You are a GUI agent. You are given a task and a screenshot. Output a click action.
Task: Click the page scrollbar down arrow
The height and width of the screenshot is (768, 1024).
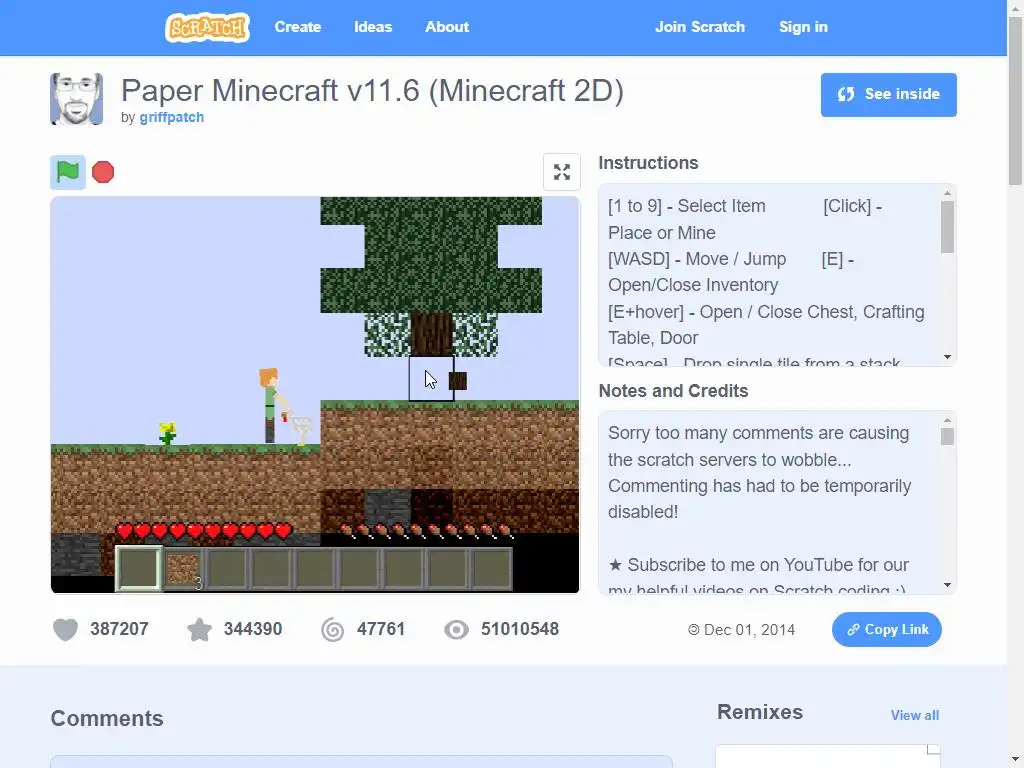[x=1016, y=761]
